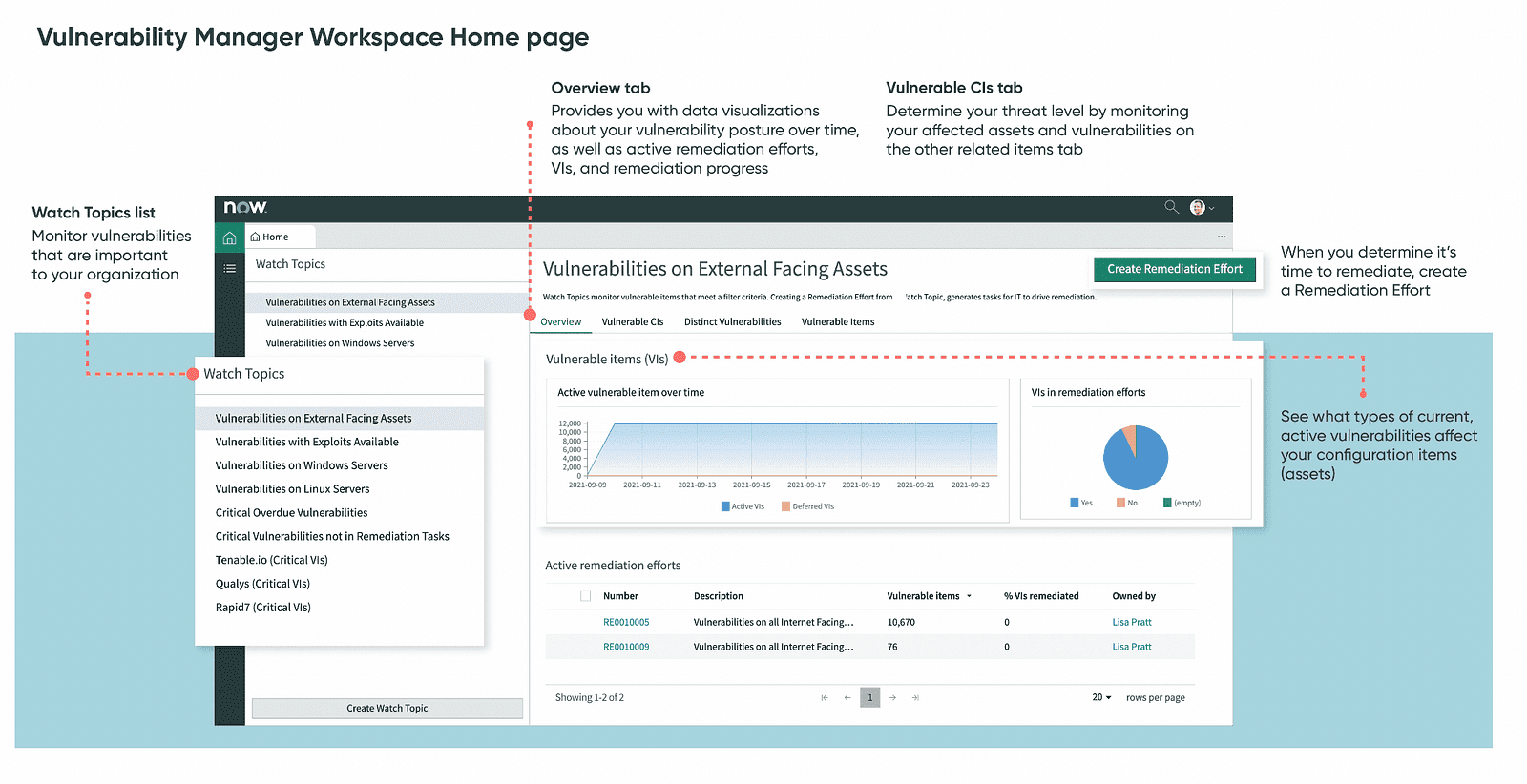Image resolution: width=1527 pixels, height=784 pixels.
Task: Sort by Vulnerable items column arrow
Action: point(969,596)
